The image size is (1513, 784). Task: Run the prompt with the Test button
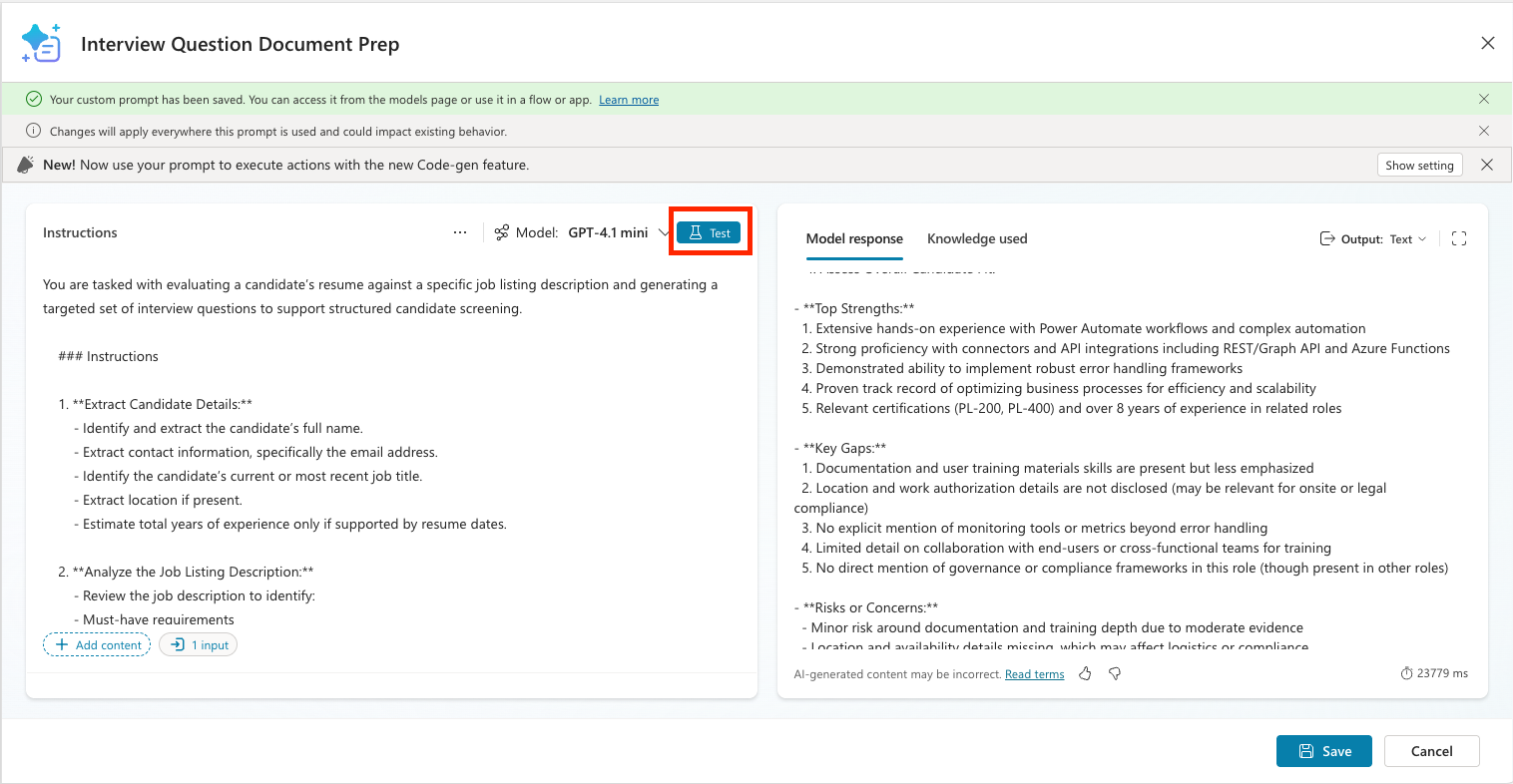709,232
